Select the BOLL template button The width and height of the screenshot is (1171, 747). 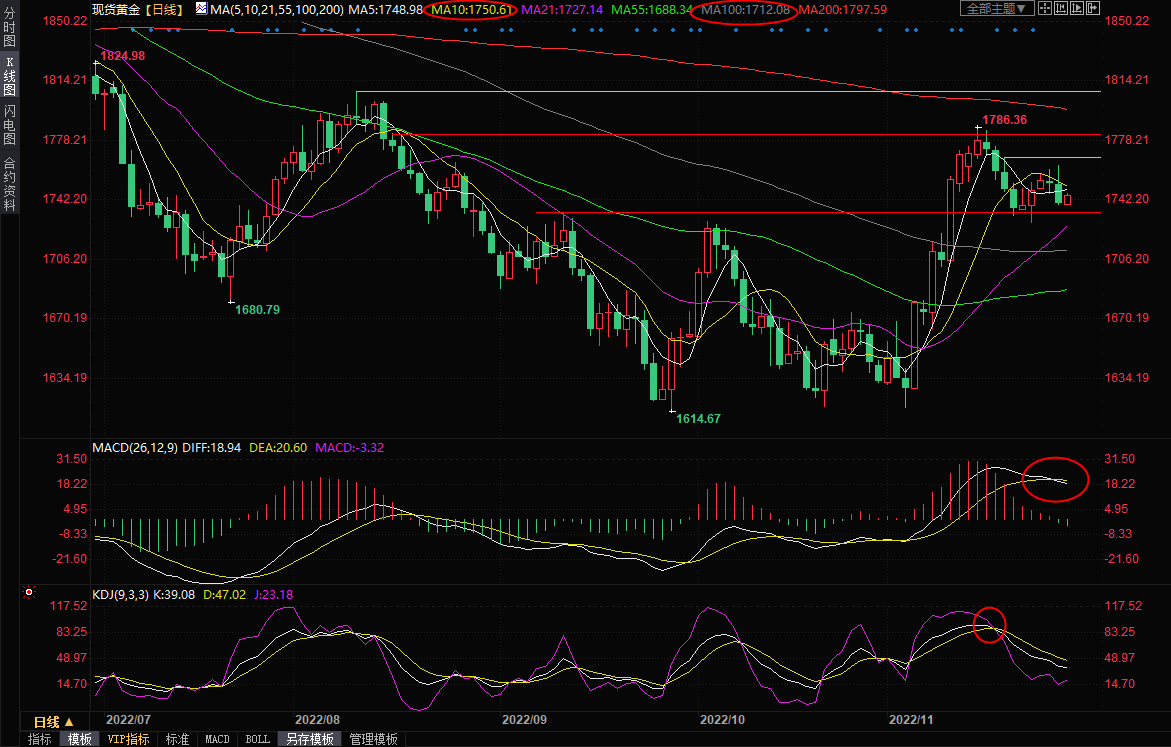(257, 739)
